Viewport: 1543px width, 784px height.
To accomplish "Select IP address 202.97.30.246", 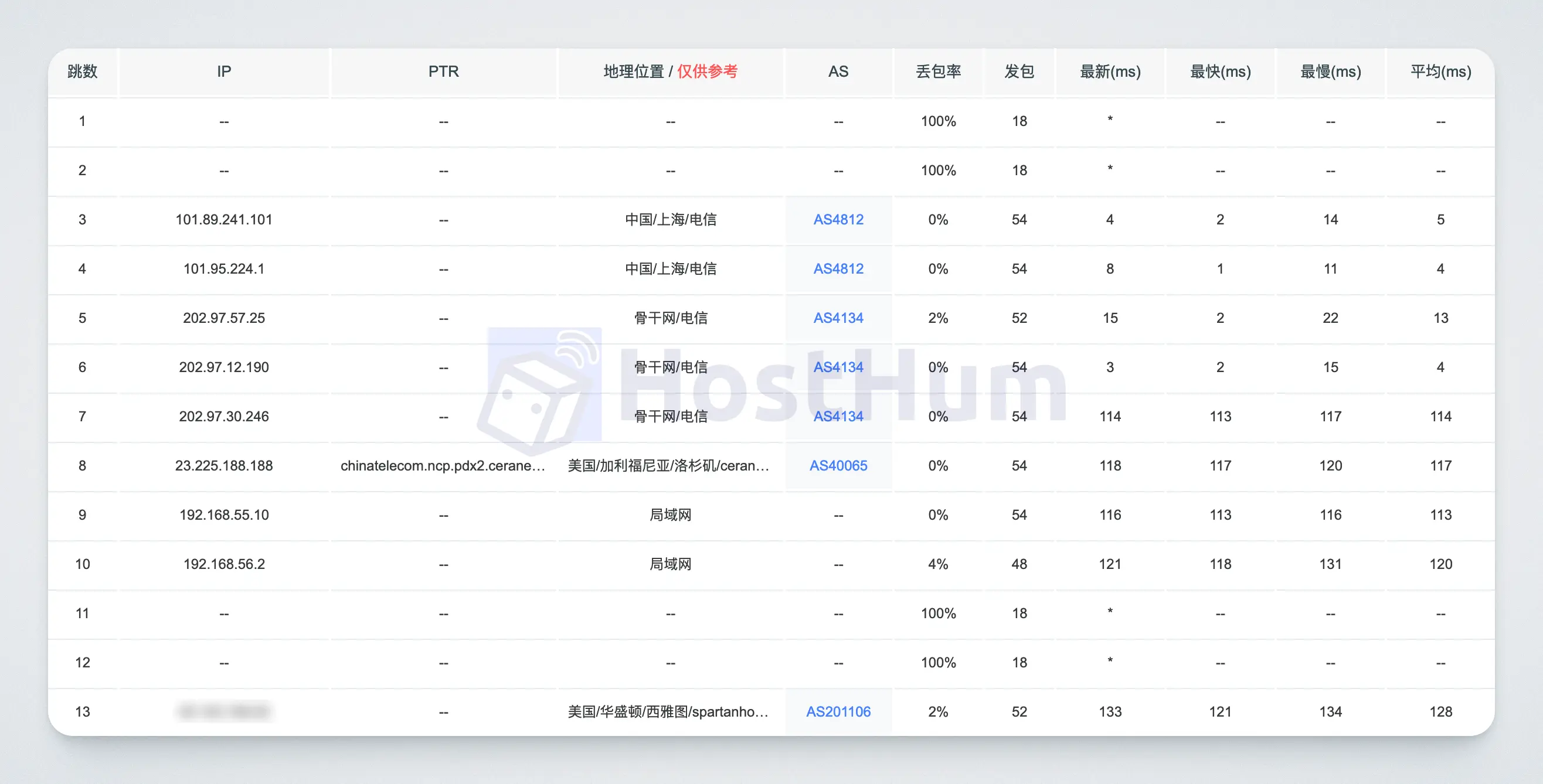I will pyautogui.click(x=224, y=416).
